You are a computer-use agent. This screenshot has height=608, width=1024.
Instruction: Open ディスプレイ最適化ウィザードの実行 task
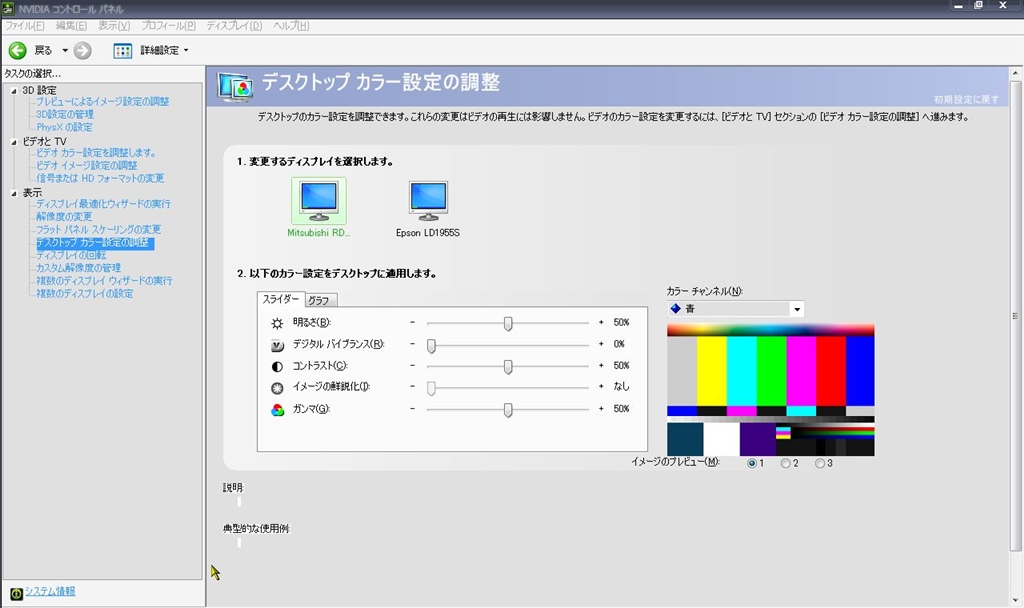pyautogui.click(x=103, y=204)
